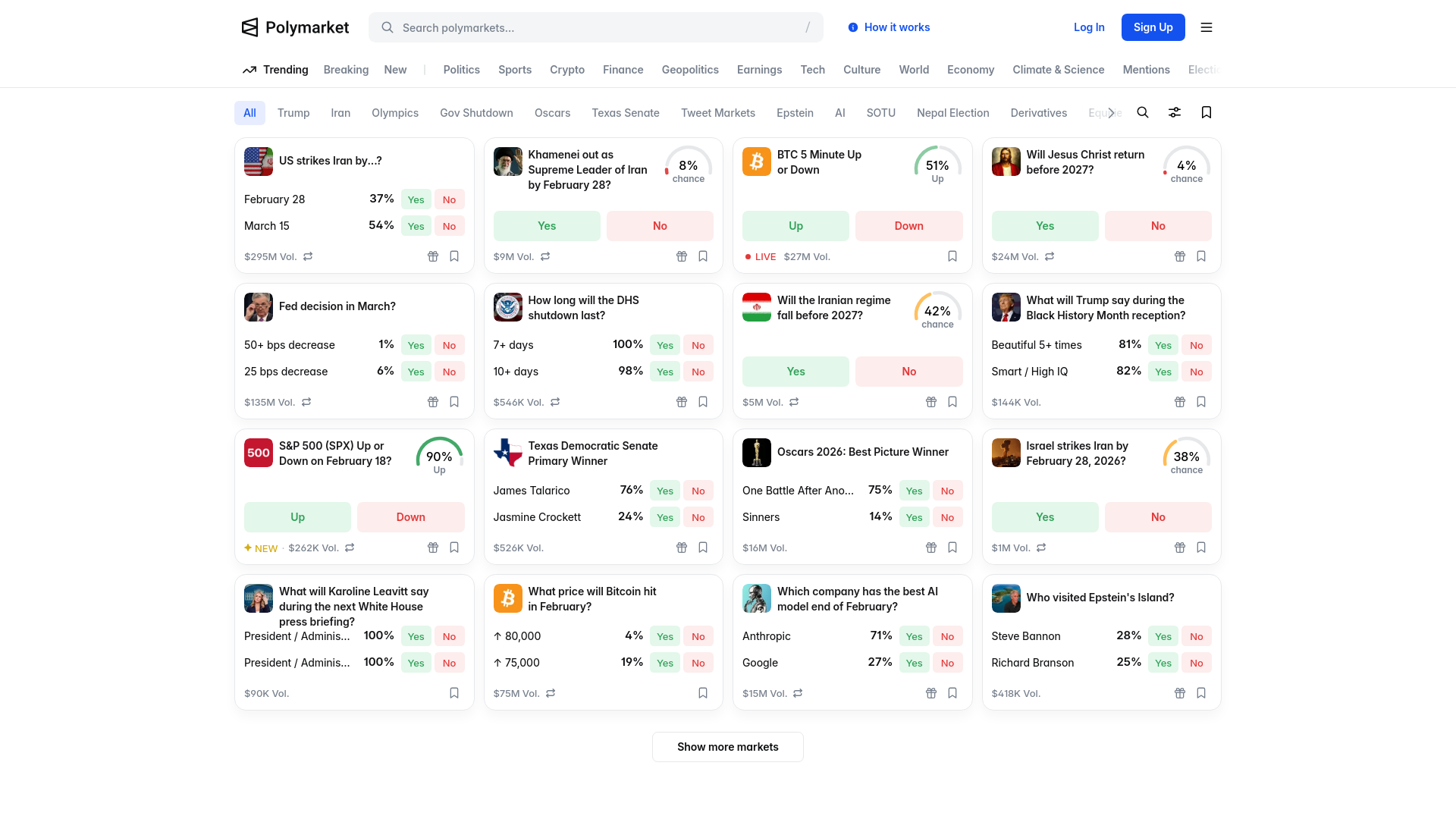Screen dimensions: 1456x819
Task: Open the Geopolitics category
Action: (690, 70)
